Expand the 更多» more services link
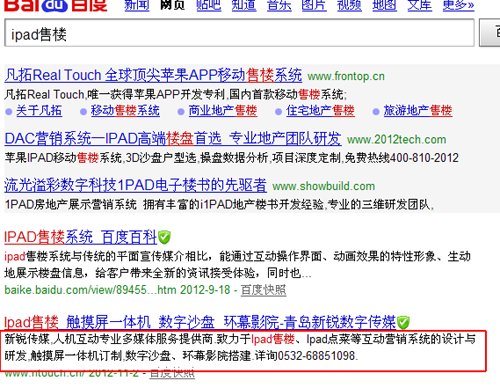Image resolution: width=500 pixels, height=388 pixels. 458,5
